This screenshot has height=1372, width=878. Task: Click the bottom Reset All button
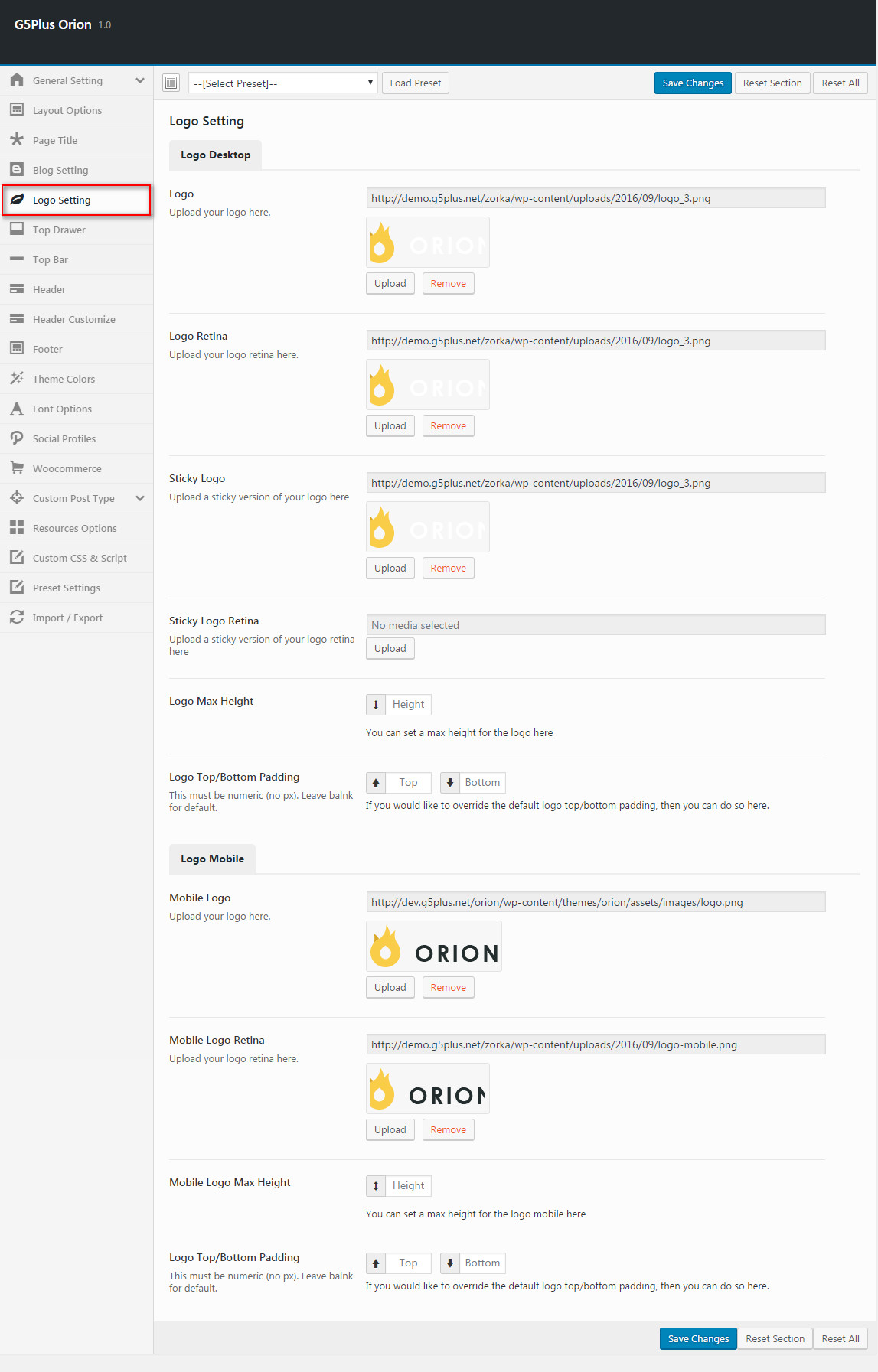point(840,1338)
